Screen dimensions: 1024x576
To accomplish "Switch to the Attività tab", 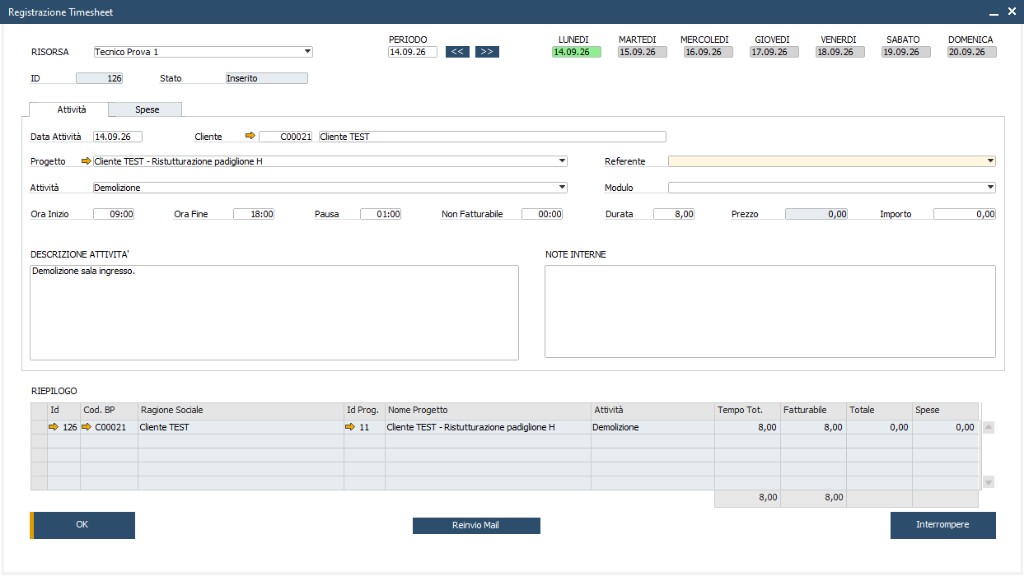I will 69,110.
